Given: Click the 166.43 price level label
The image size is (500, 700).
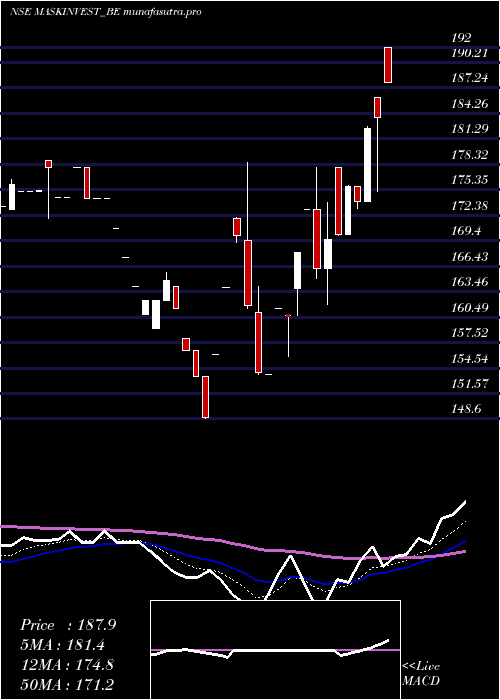Looking at the screenshot, I should (x=469, y=257).
